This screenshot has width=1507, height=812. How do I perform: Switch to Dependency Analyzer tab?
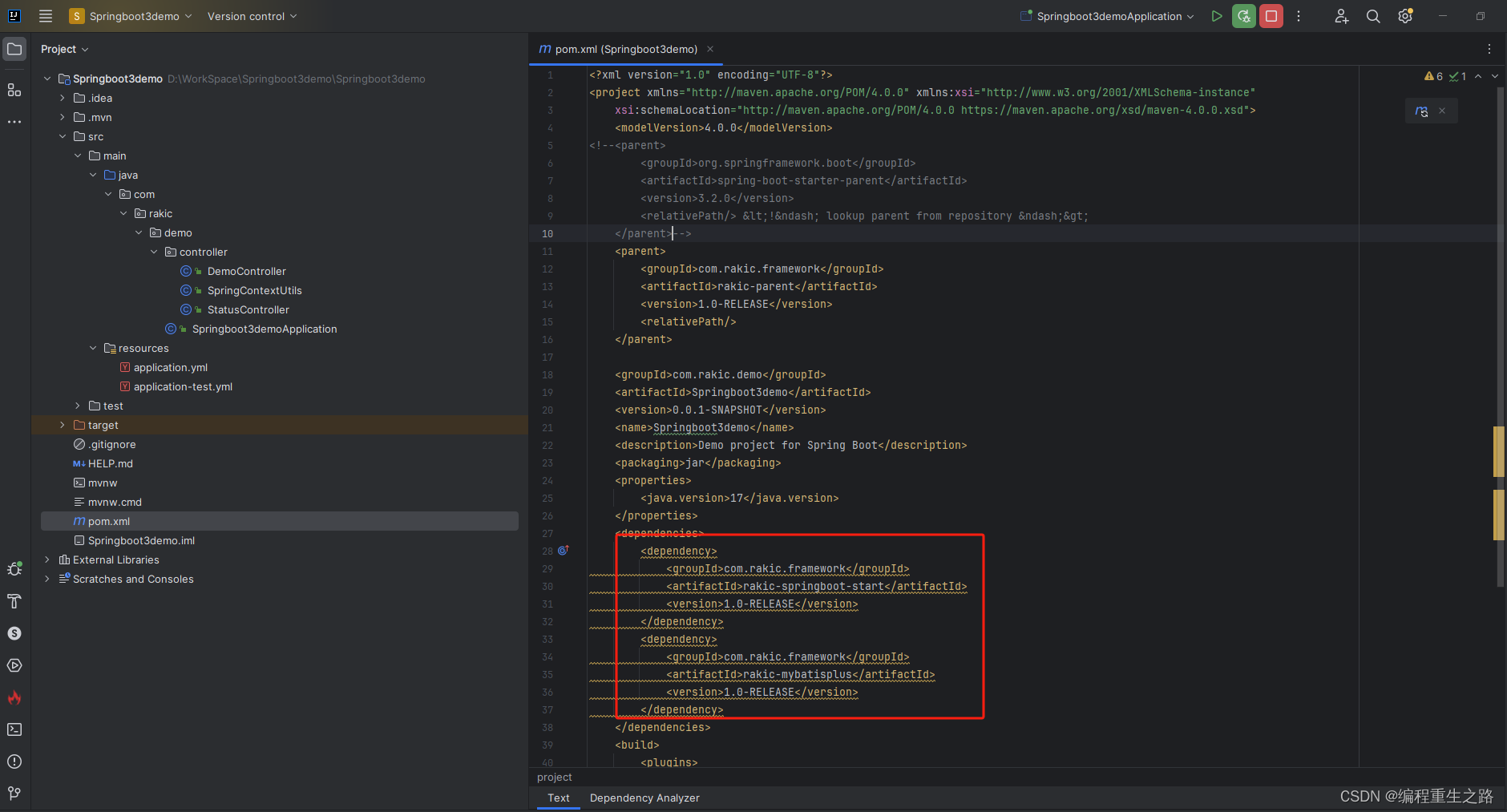pos(644,798)
